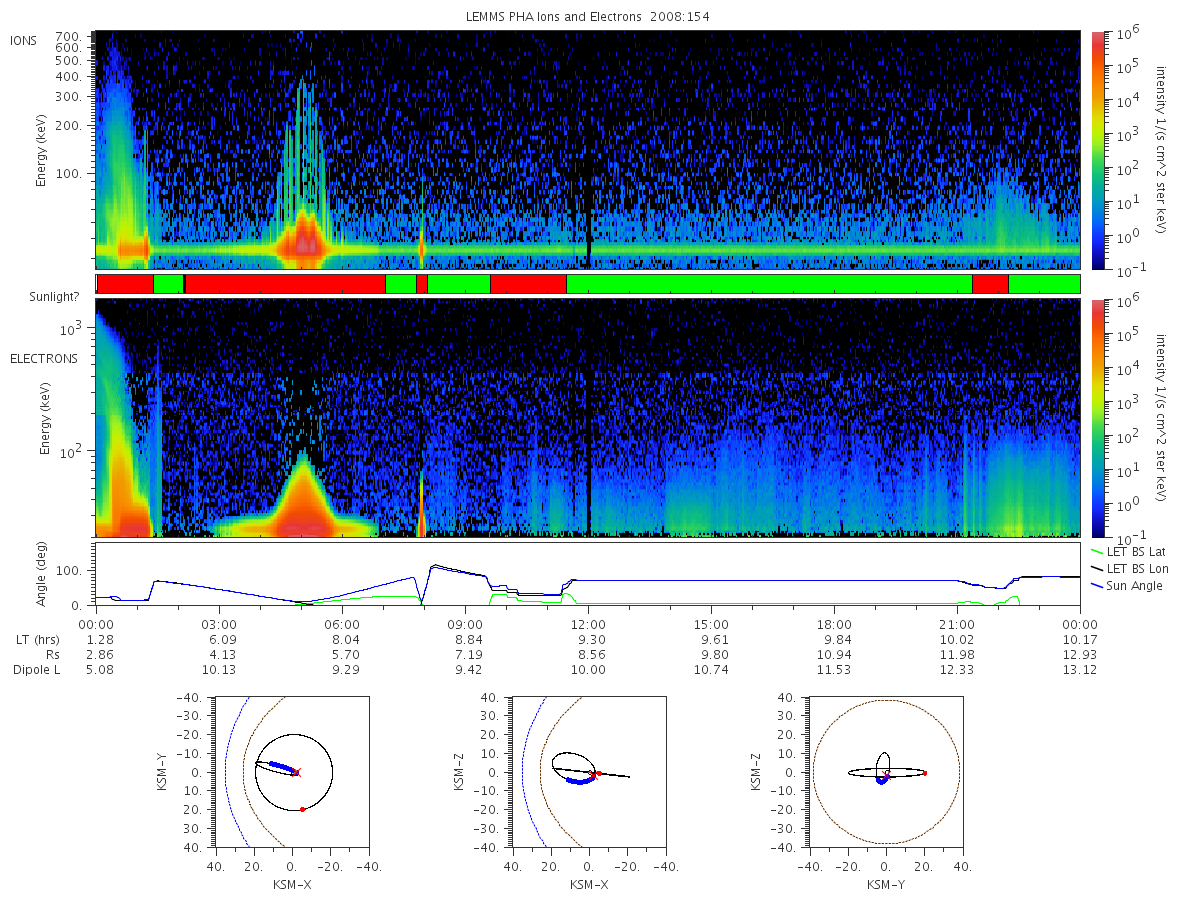
Task: Click the ELECTRONS panel label
Action: tap(43, 358)
